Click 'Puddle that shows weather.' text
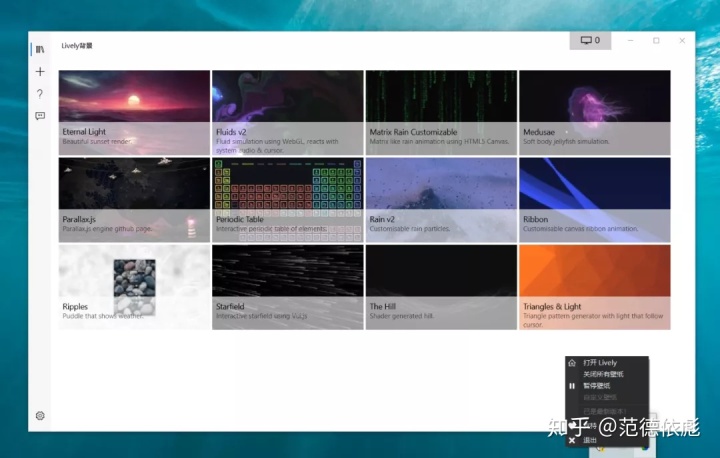The width and height of the screenshot is (720, 458). (x=103, y=316)
